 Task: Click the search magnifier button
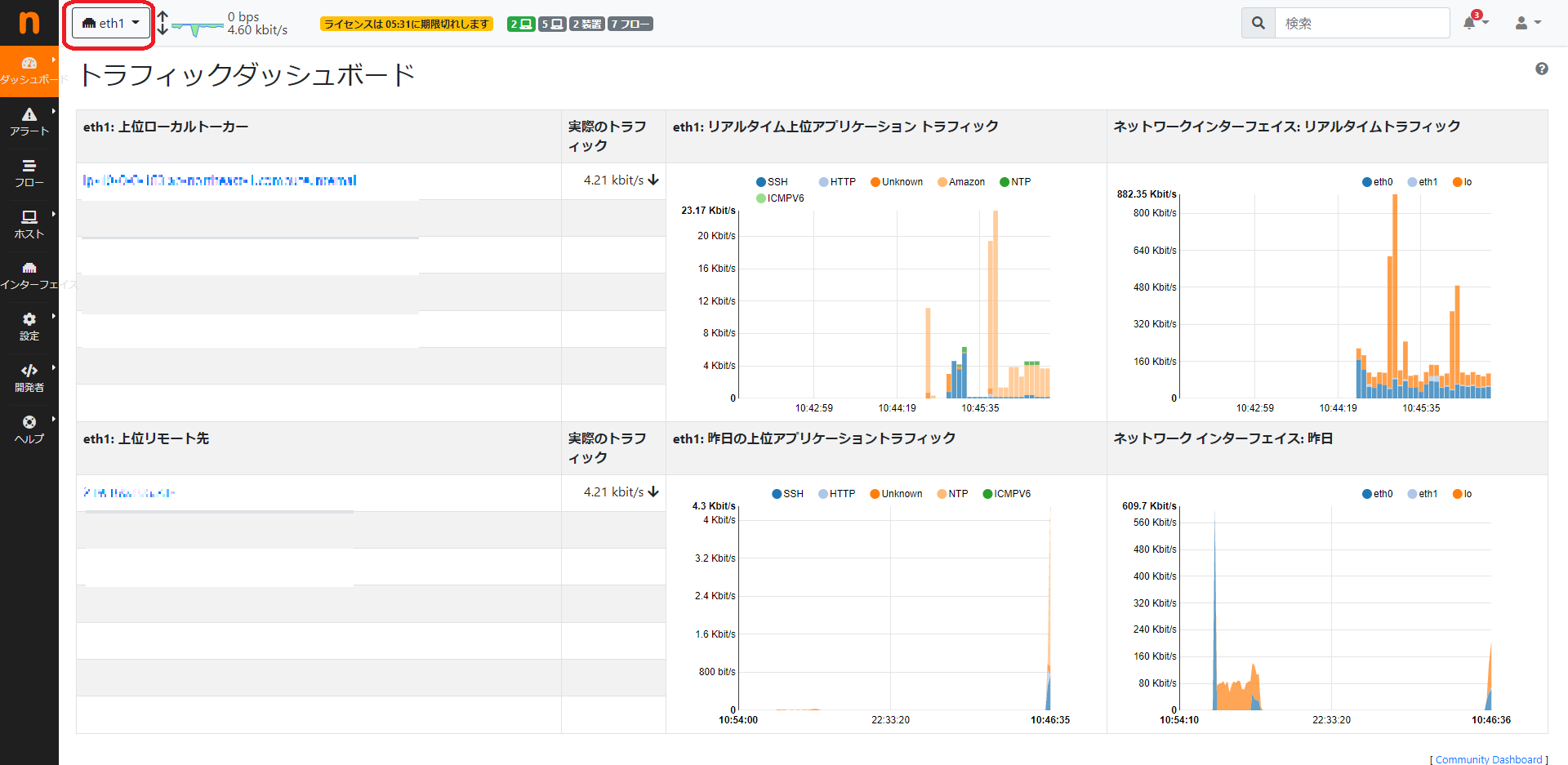[x=1258, y=24]
